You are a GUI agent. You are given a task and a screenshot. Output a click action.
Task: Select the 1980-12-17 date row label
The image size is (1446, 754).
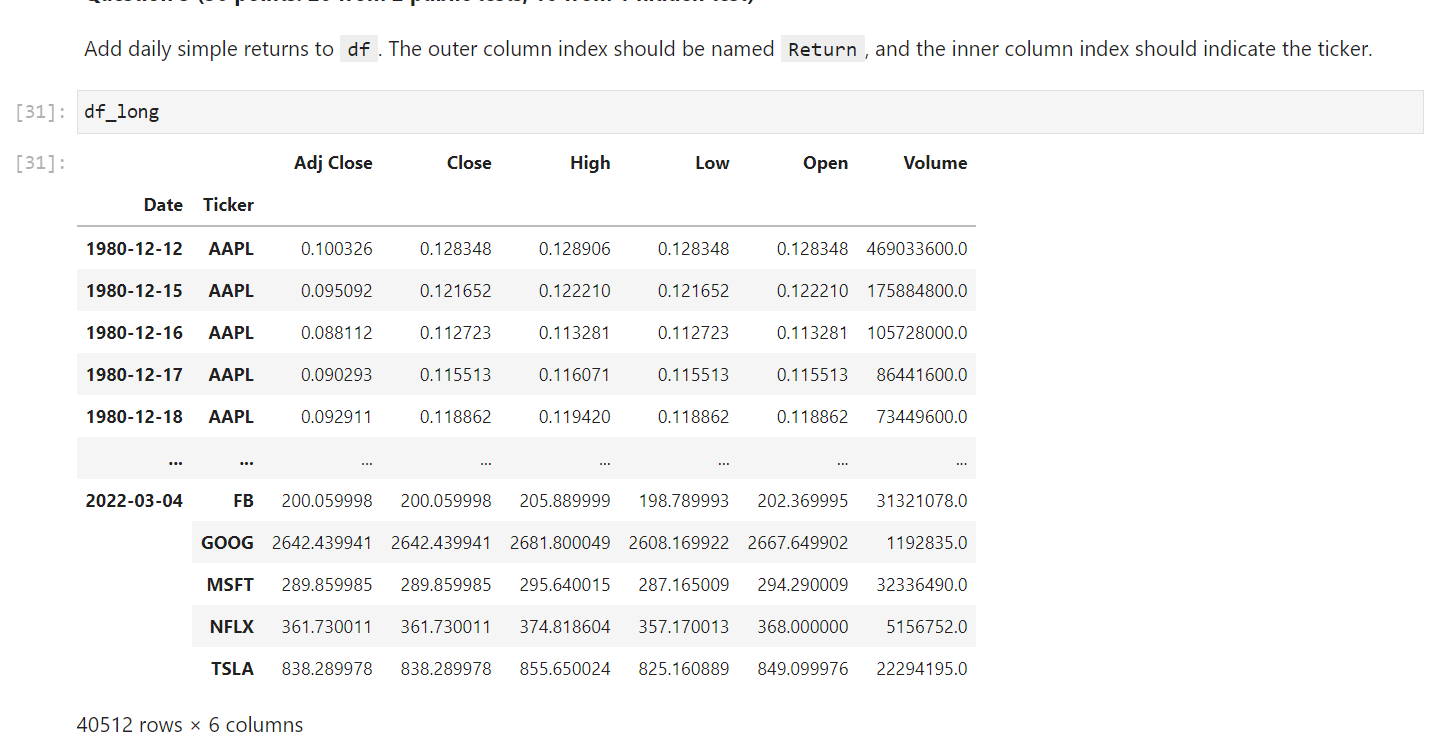coord(135,375)
